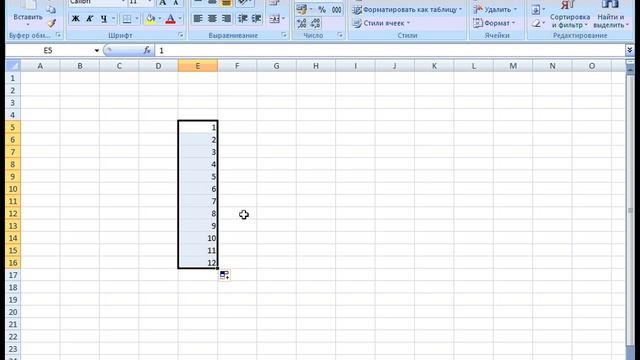Toggle bold Ж formatting

(76, 19)
